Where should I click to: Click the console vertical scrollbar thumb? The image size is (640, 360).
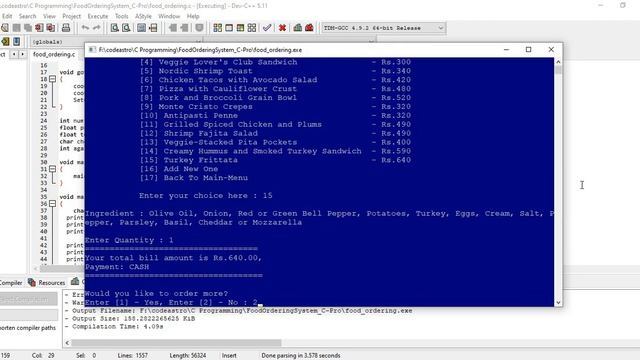pos(558,70)
